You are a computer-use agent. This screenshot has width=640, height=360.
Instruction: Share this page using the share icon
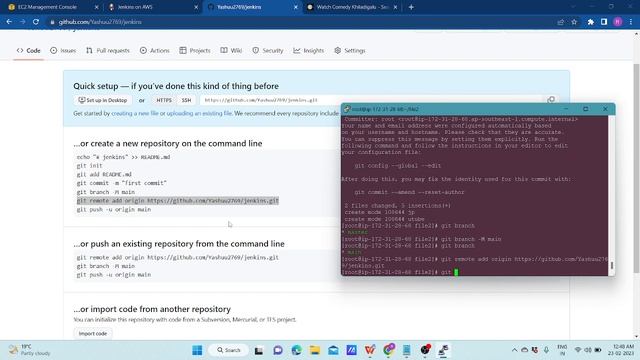coord(560,22)
